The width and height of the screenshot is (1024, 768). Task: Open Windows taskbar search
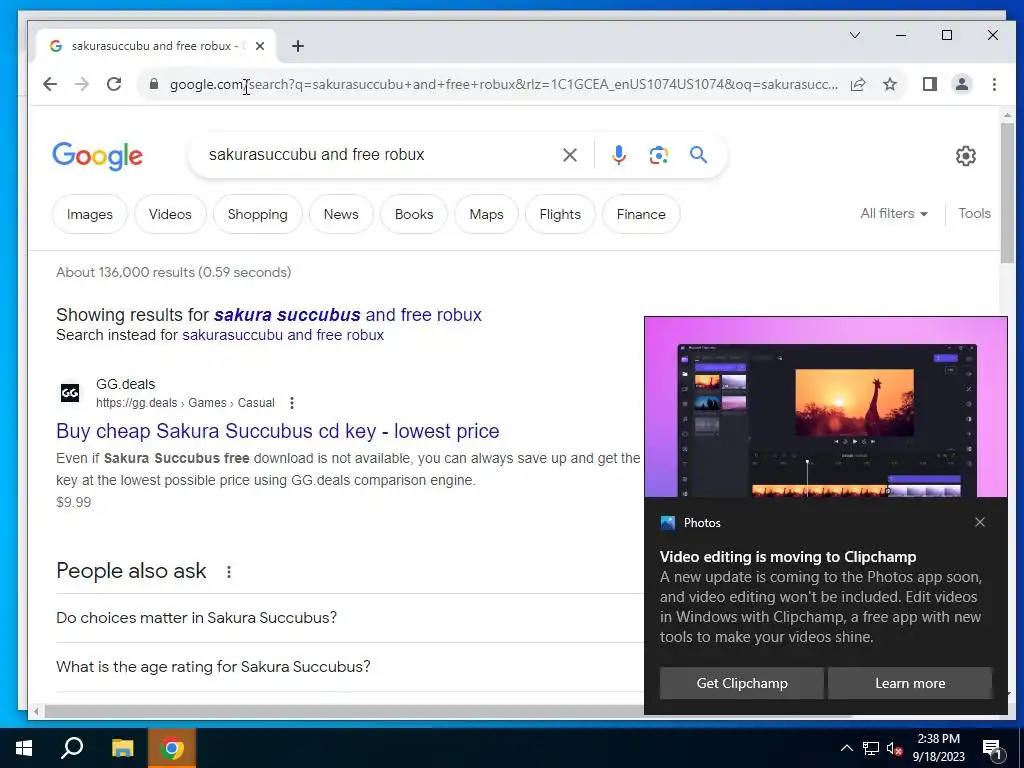click(72, 748)
